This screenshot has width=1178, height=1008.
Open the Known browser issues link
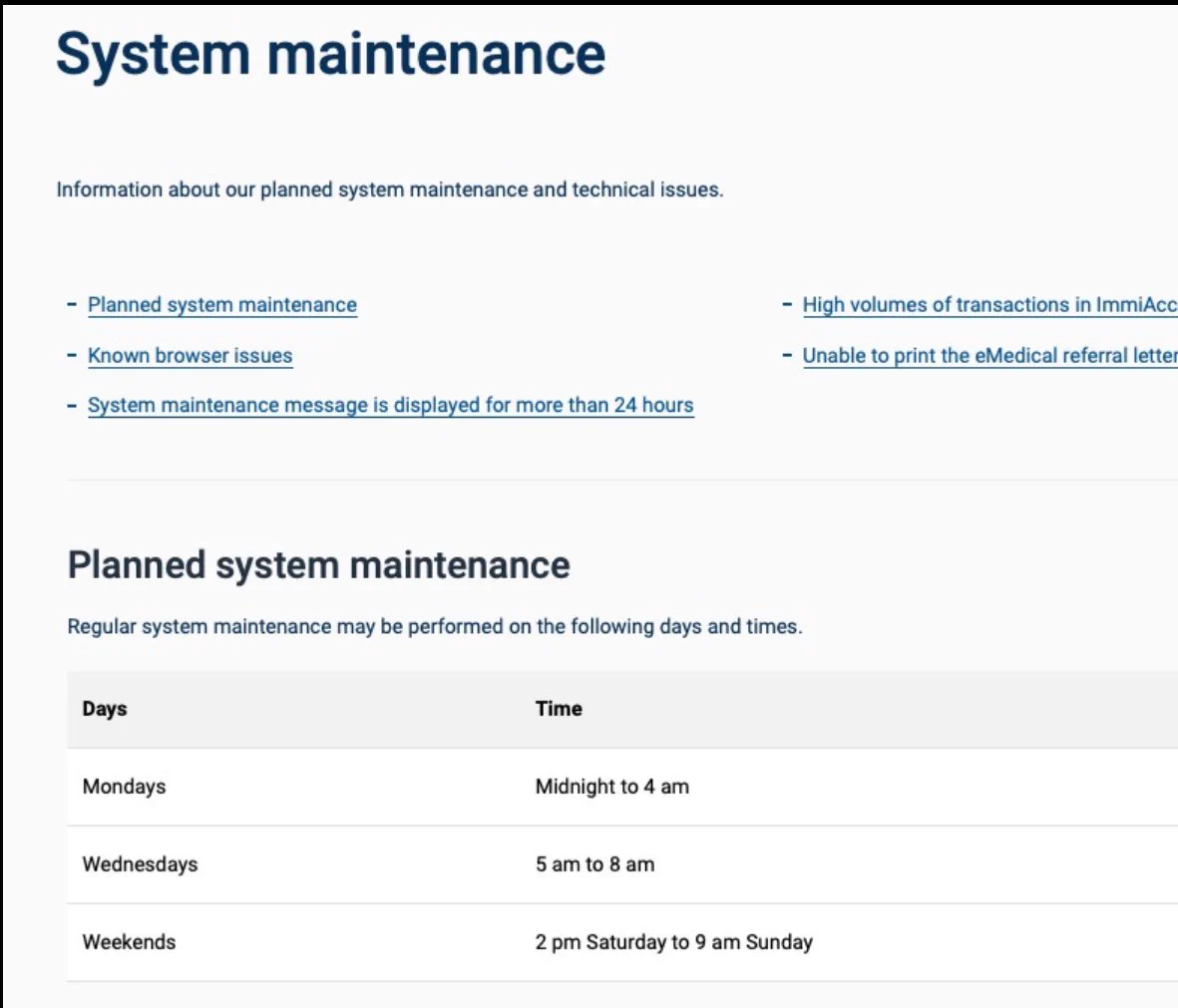coord(191,355)
